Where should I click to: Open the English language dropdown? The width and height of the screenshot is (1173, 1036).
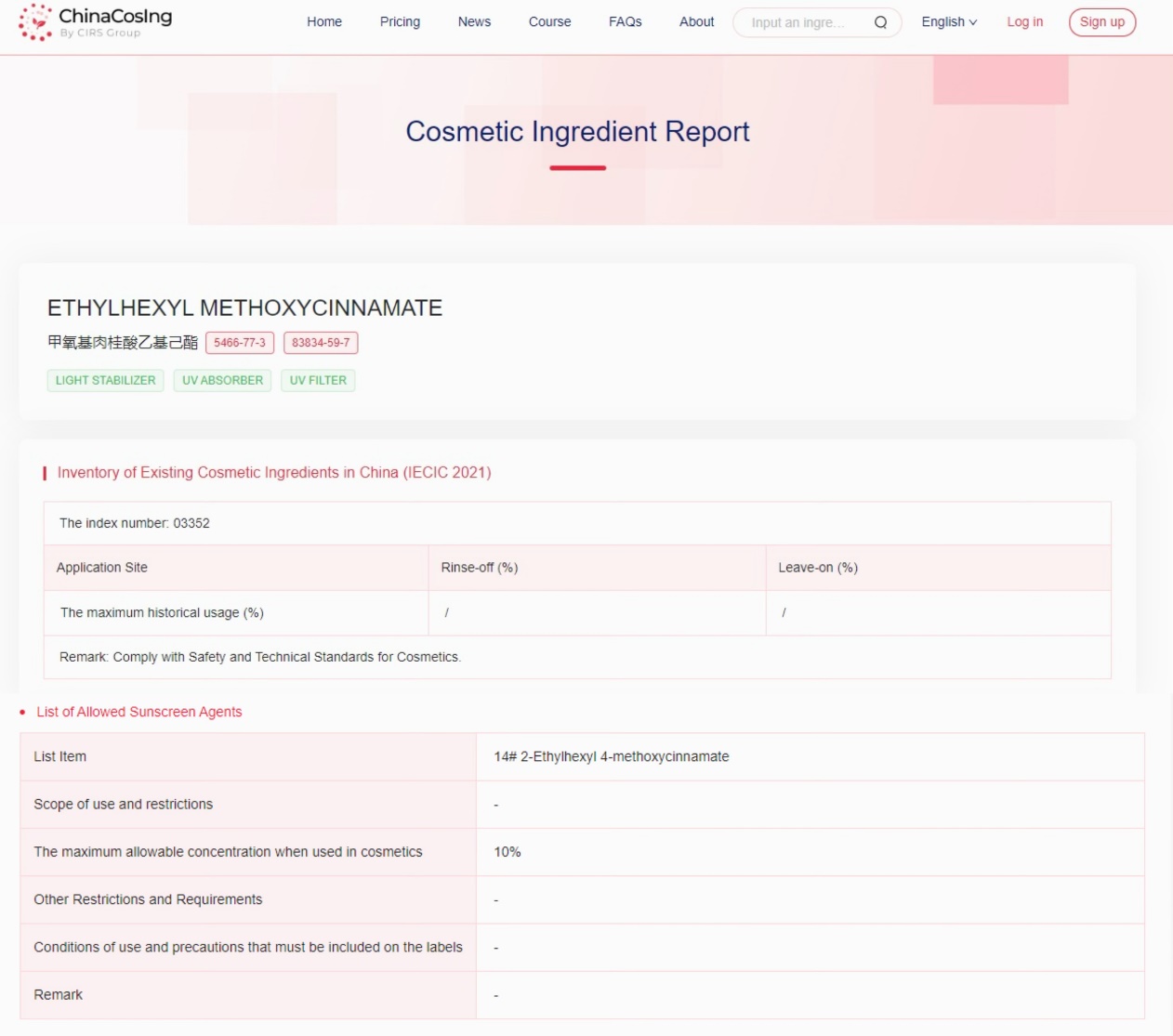(x=948, y=22)
